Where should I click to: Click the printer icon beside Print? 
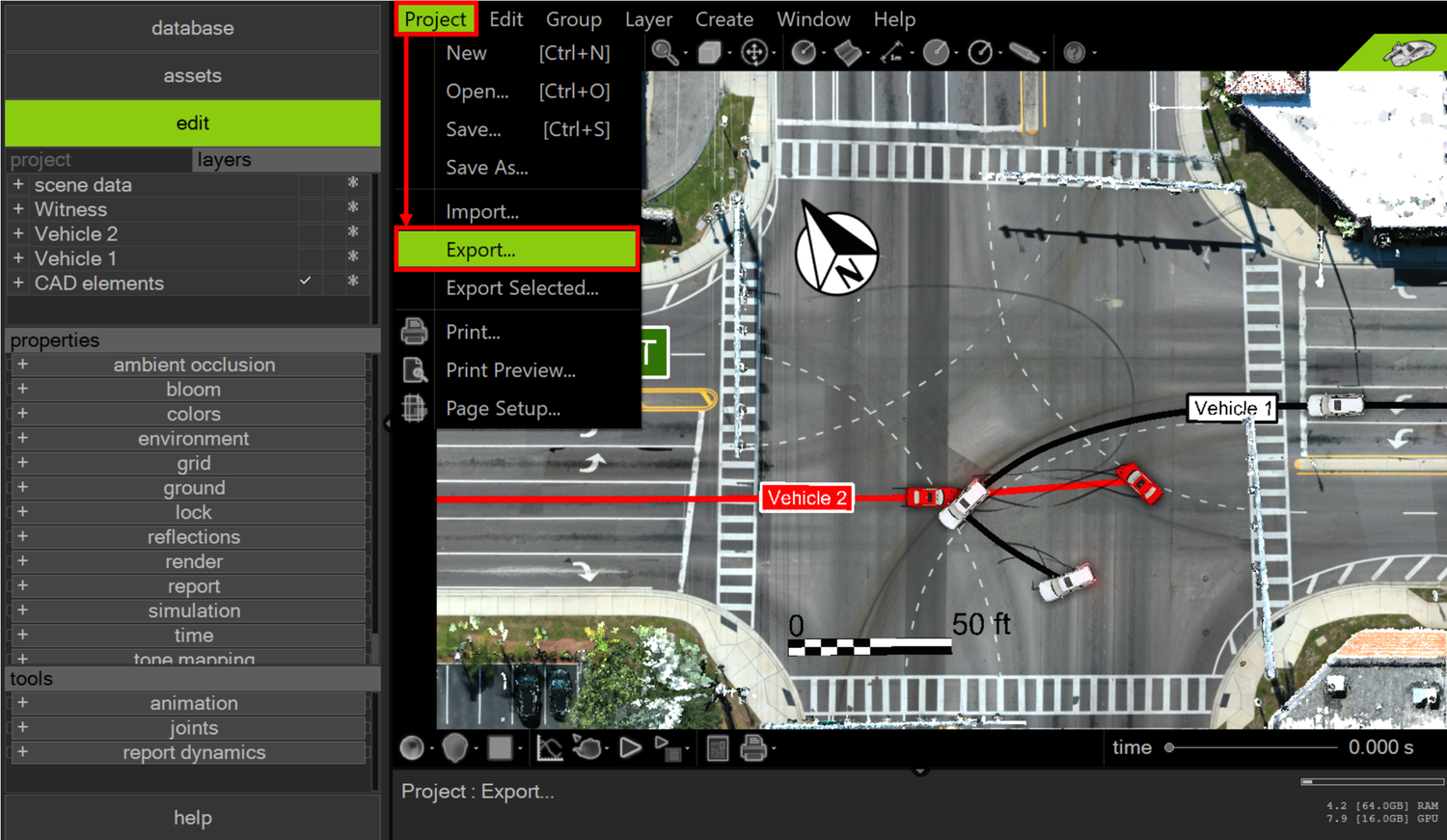click(x=414, y=332)
